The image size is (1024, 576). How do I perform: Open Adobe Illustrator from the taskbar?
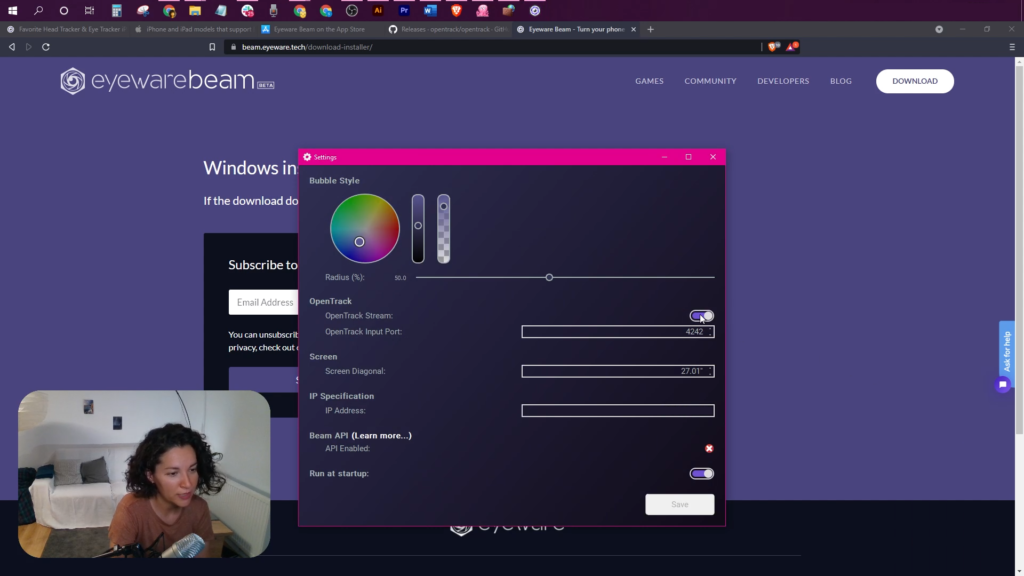click(378, 10)
